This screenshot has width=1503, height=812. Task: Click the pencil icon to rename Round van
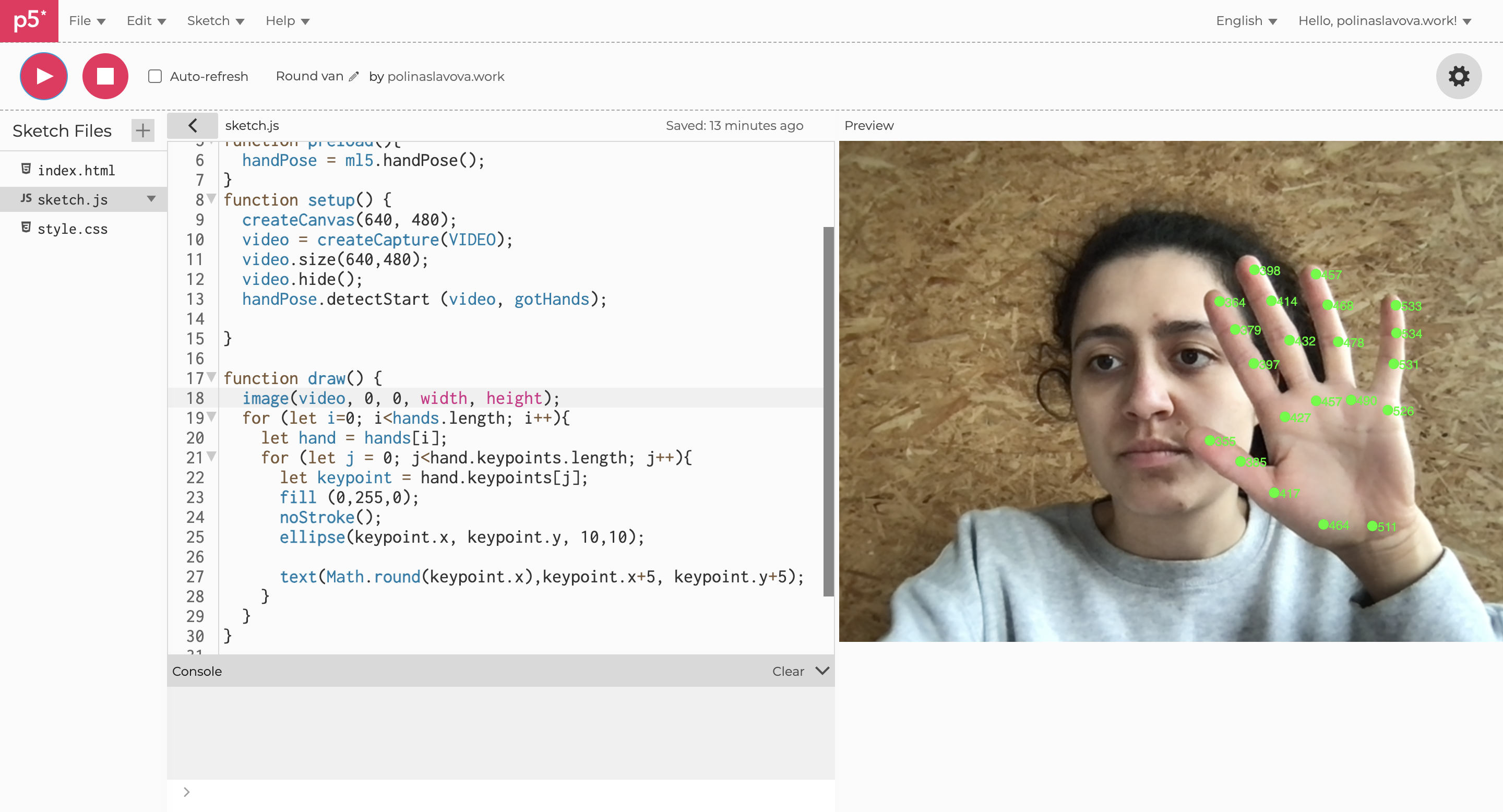pyautogui.click(x=354, y=76)
